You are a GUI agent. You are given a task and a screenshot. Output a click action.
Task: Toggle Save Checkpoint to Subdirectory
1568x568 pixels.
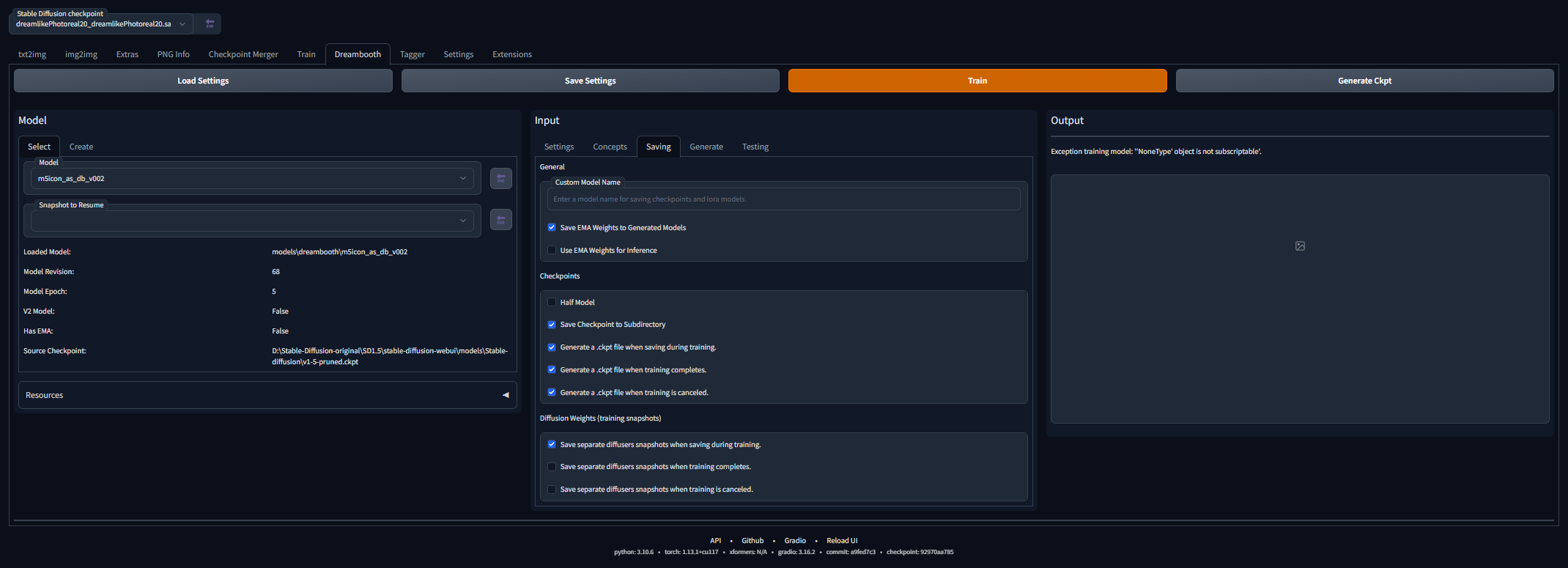coord(552,324)
